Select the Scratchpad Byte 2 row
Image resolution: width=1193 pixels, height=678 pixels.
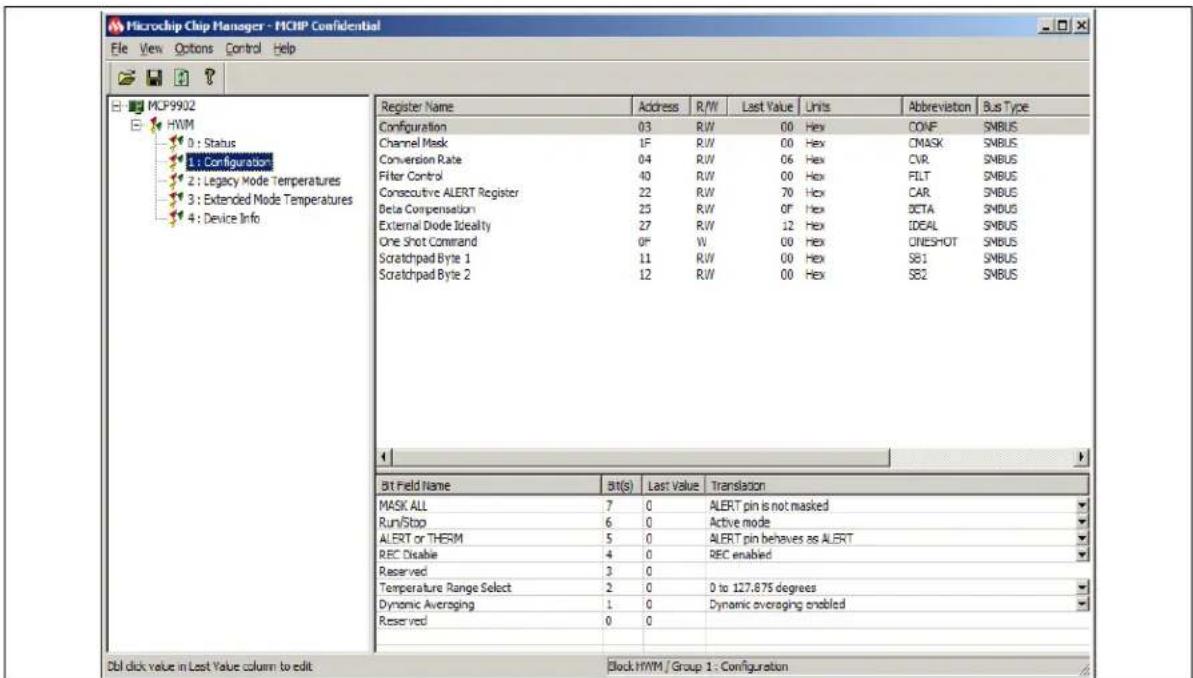coord(733,275)
